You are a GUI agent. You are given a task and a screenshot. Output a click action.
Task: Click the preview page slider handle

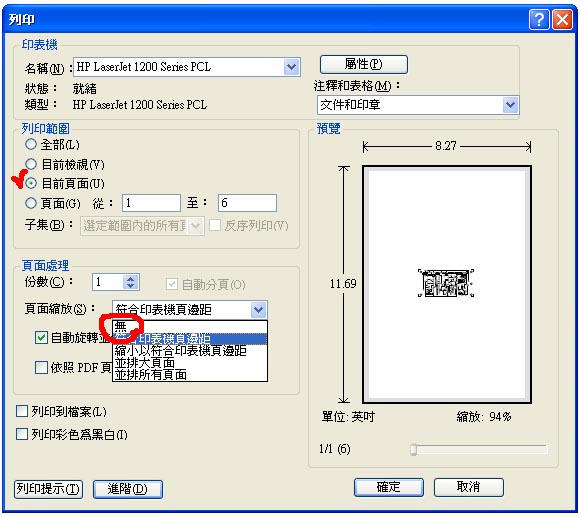tap(414, 449)
